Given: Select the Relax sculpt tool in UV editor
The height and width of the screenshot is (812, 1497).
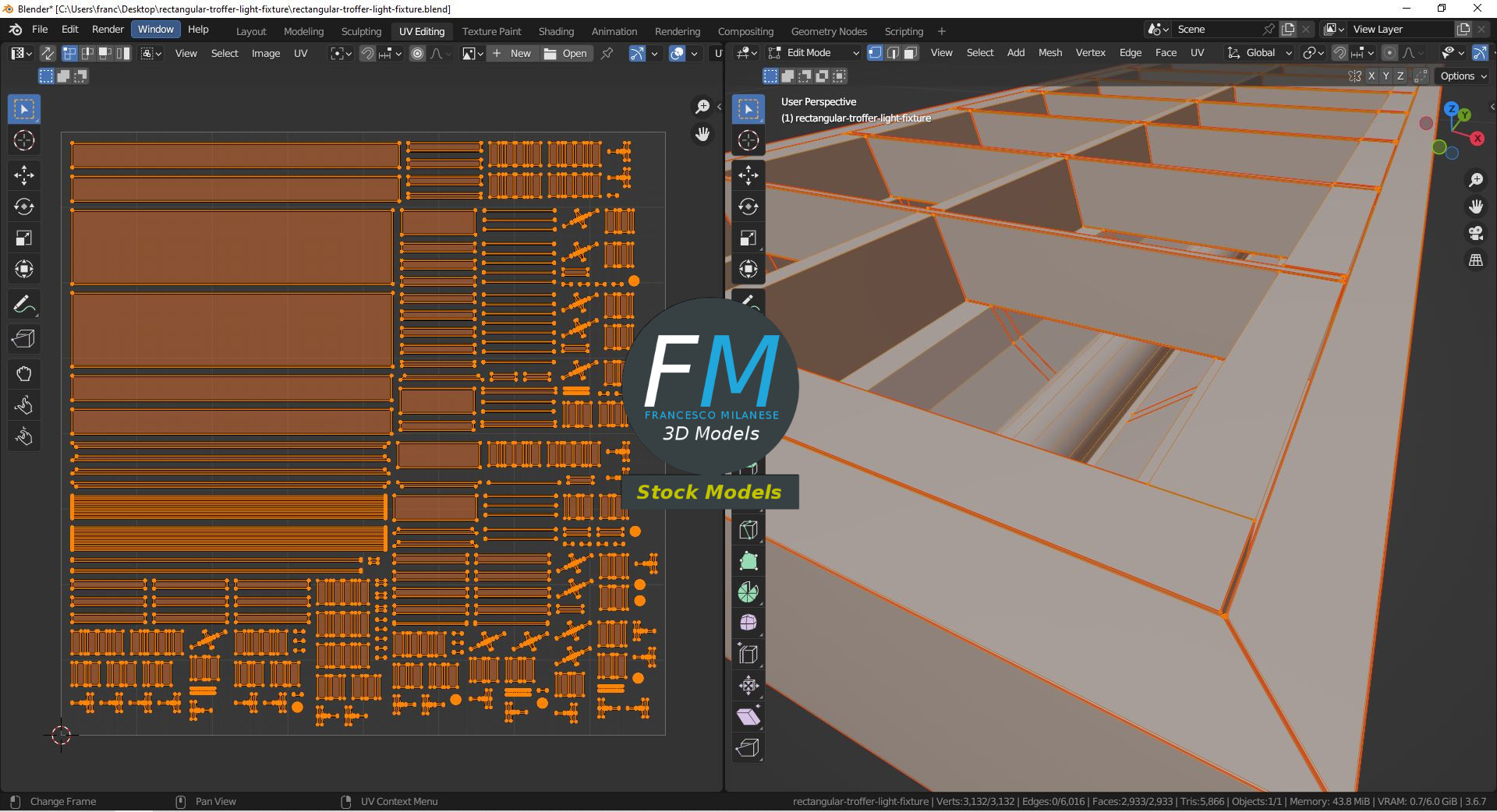Looking at the screenshot, I should [x=24, y=405].
